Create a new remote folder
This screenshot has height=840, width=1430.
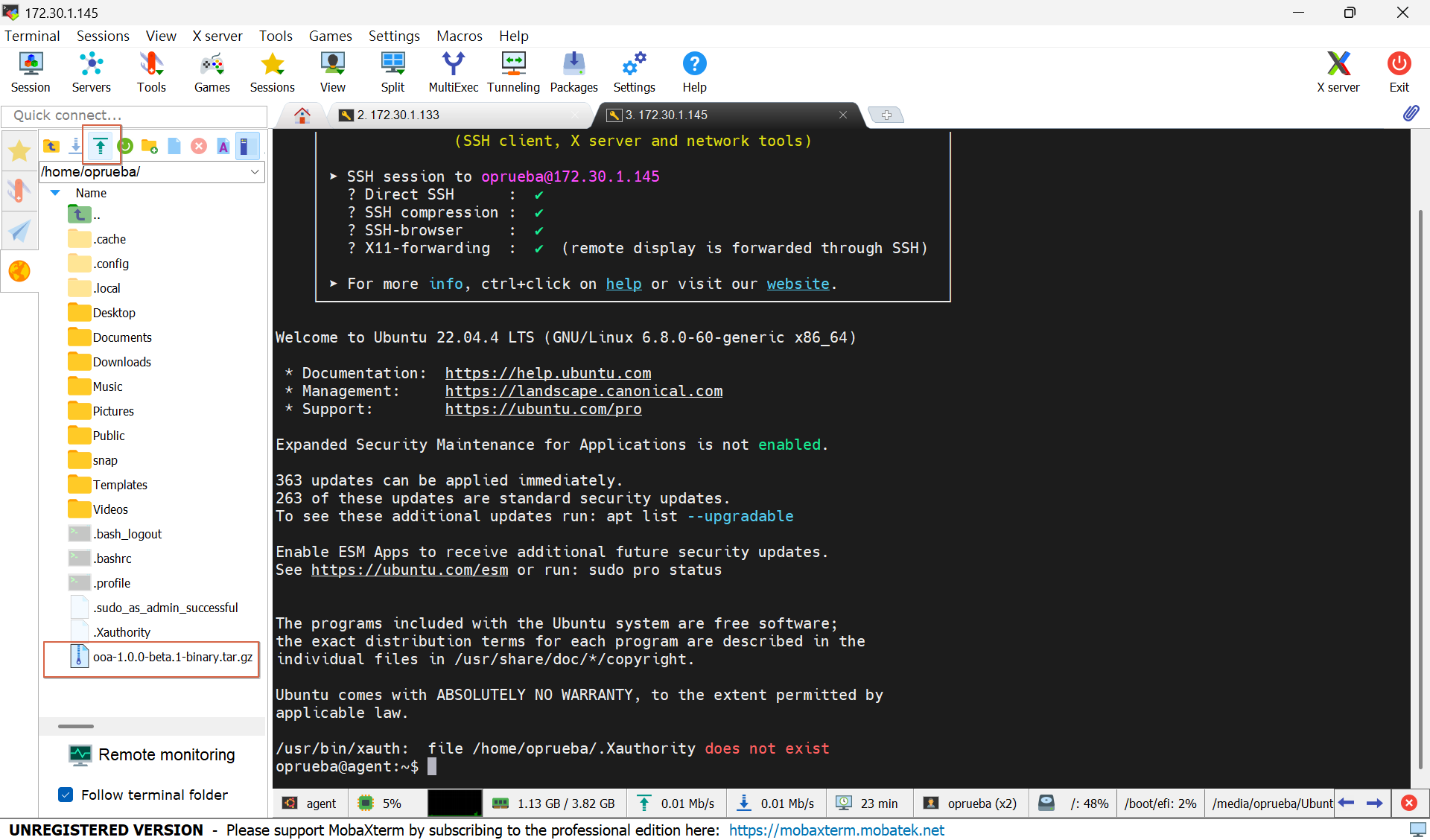tap(150, 146)
